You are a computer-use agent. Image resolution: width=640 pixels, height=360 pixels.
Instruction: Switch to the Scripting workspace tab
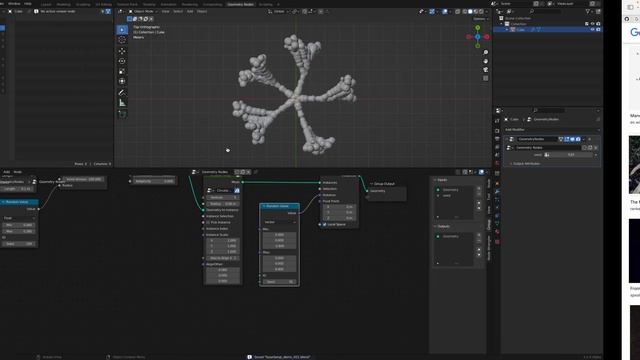tap(266, 4)
